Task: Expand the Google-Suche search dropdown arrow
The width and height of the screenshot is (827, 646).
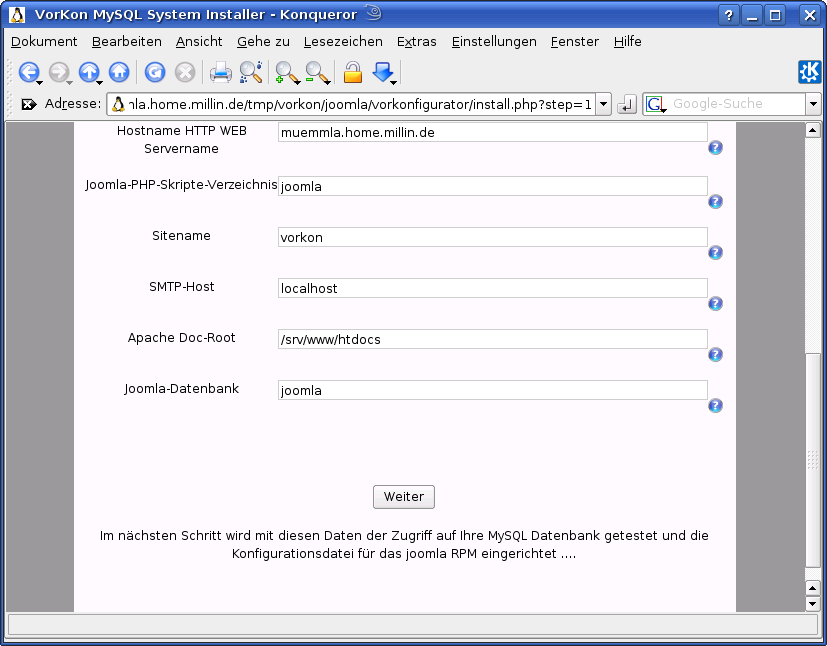Action: 813,104
